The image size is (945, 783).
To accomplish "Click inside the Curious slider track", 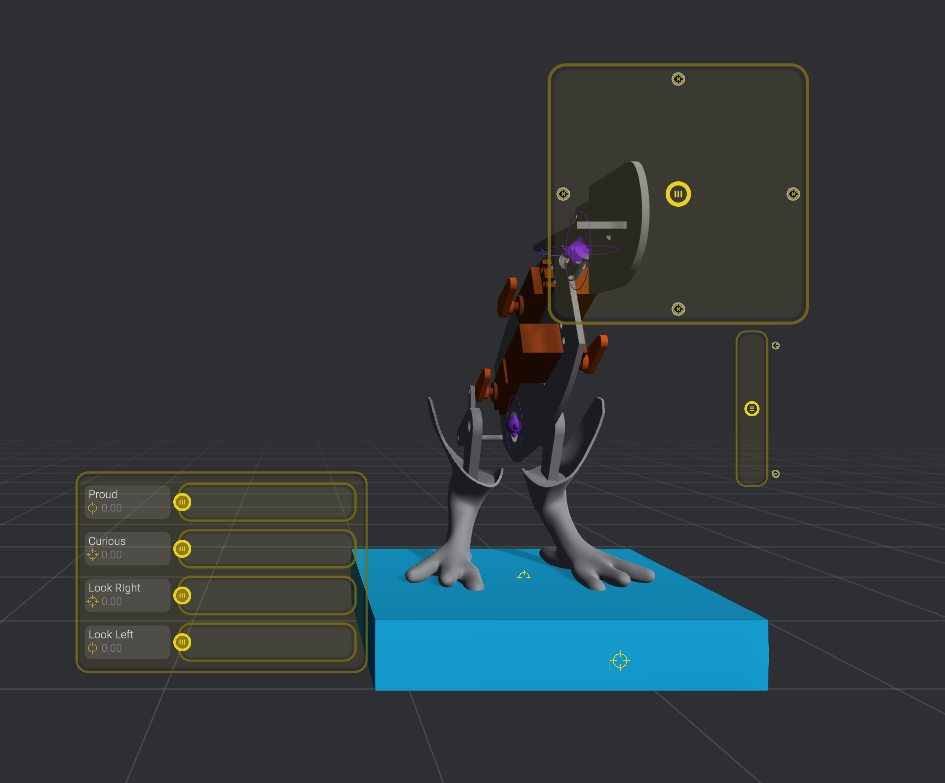I will click(x=267, y=549).
